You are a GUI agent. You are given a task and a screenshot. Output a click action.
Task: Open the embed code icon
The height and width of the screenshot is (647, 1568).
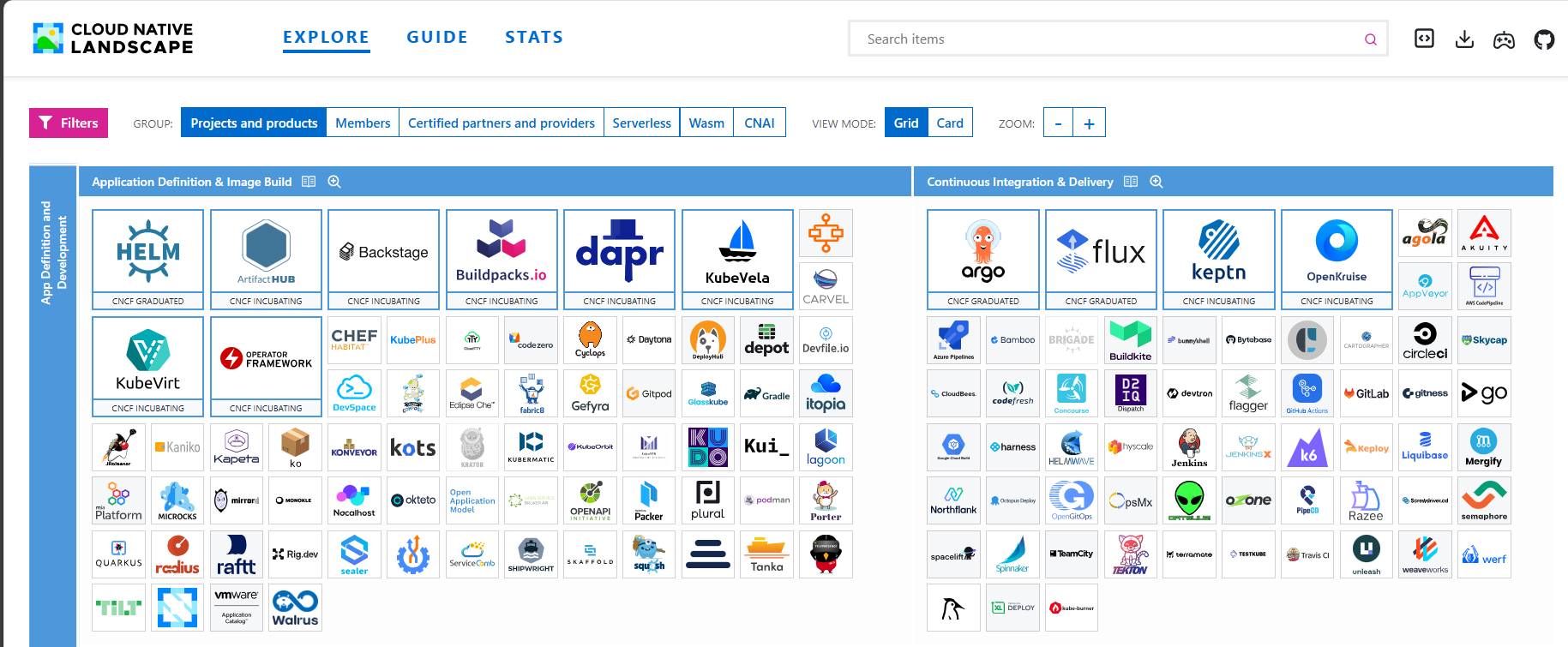[x=1424, y=39]
